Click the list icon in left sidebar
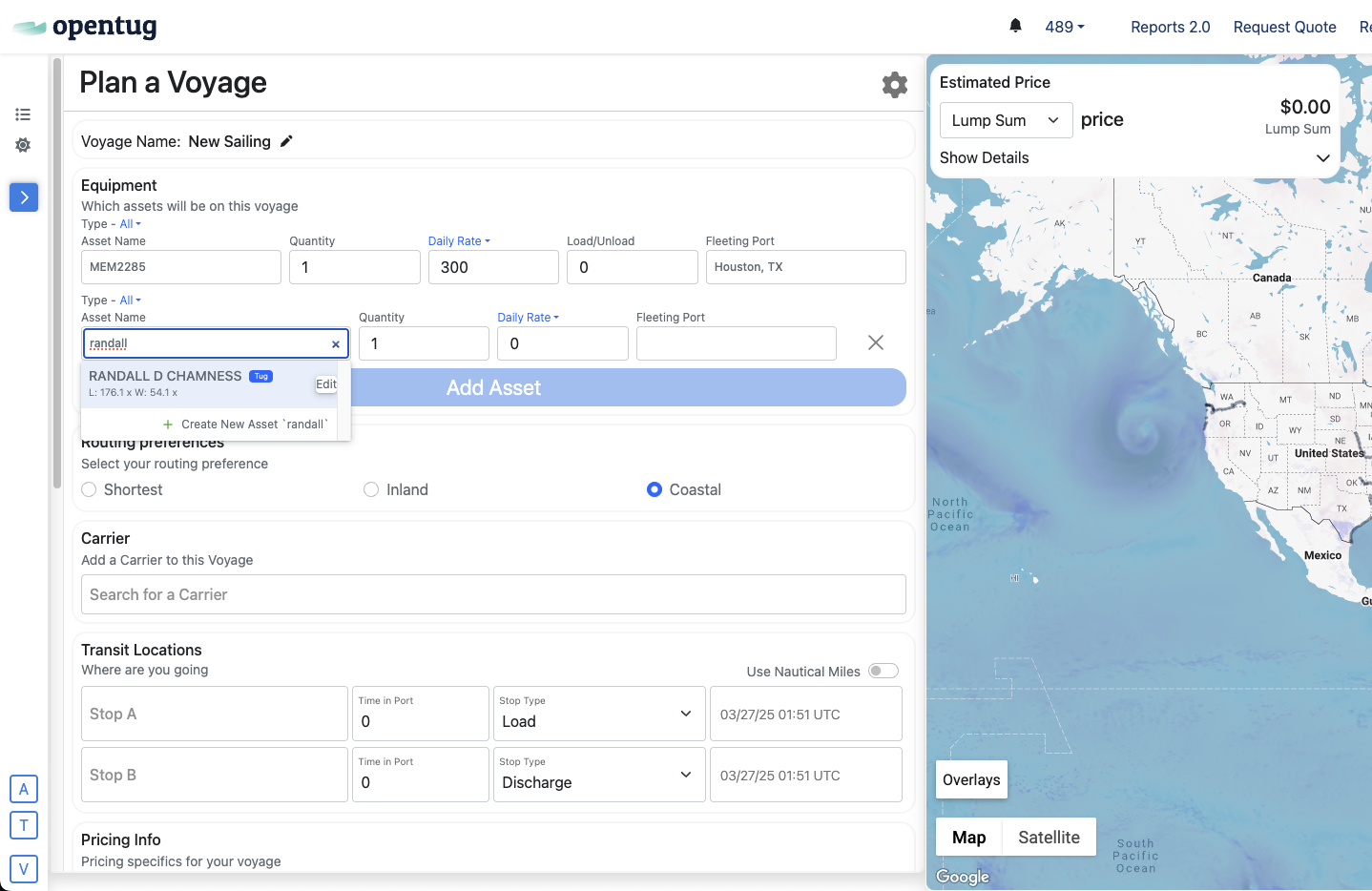Image resolution: width=1372 pixels, height=891 pixels. pos(23,114)
